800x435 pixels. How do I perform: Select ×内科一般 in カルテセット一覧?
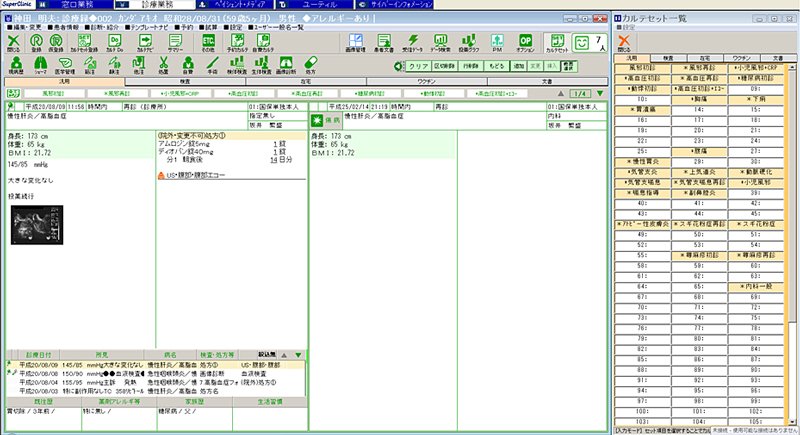[755, 287]
